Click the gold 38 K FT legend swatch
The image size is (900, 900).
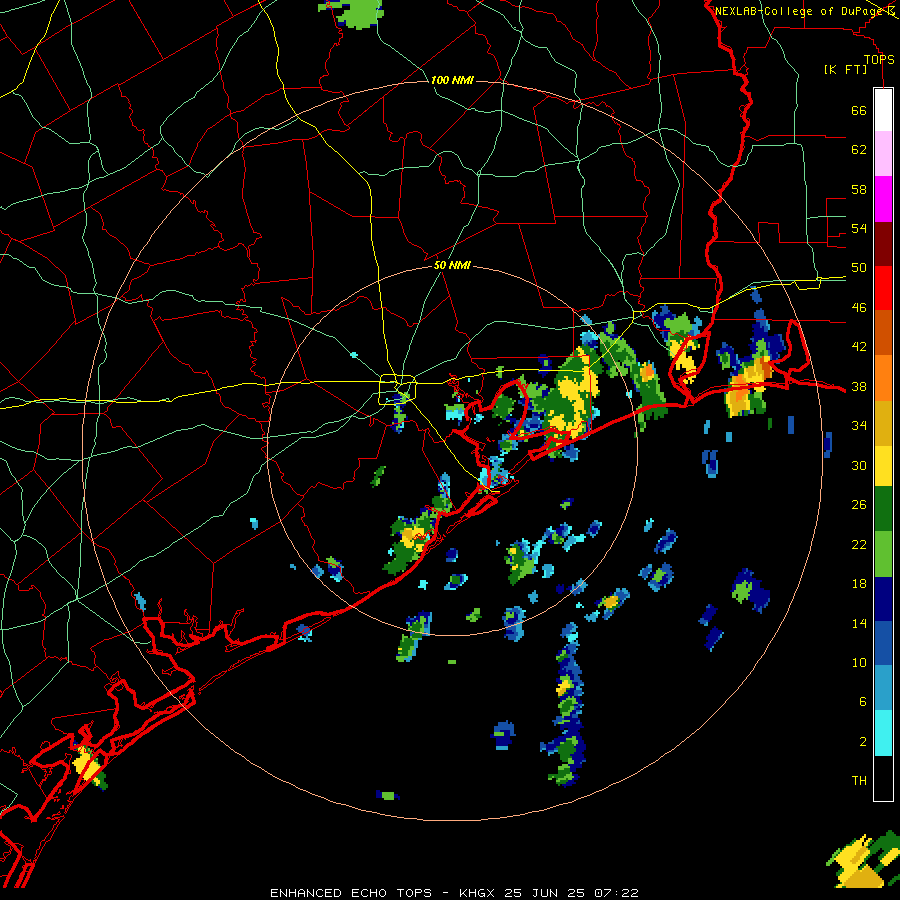click(x=883, y=424)
